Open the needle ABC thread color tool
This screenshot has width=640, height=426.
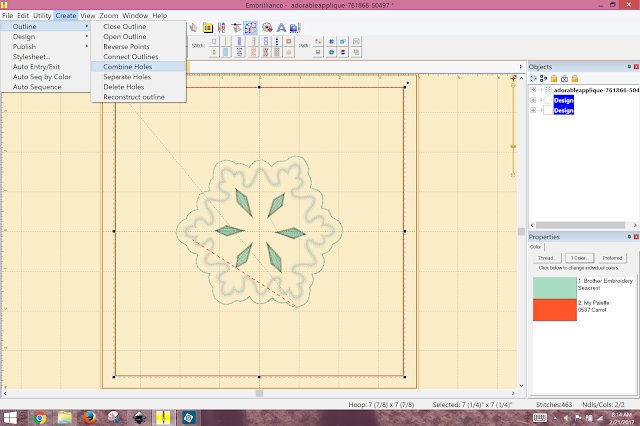pos(222,28)
